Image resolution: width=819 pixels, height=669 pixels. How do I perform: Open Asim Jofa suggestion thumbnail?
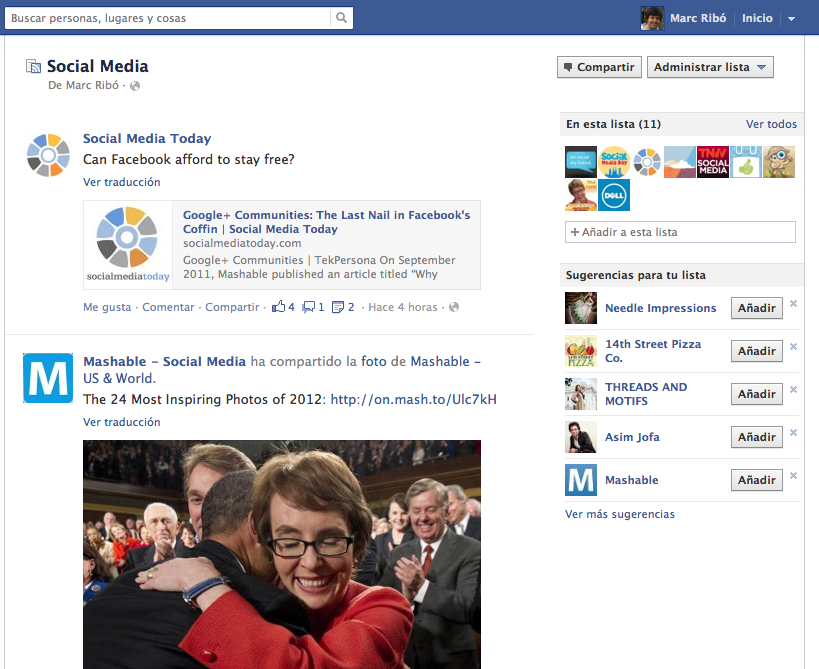point(581,437)
